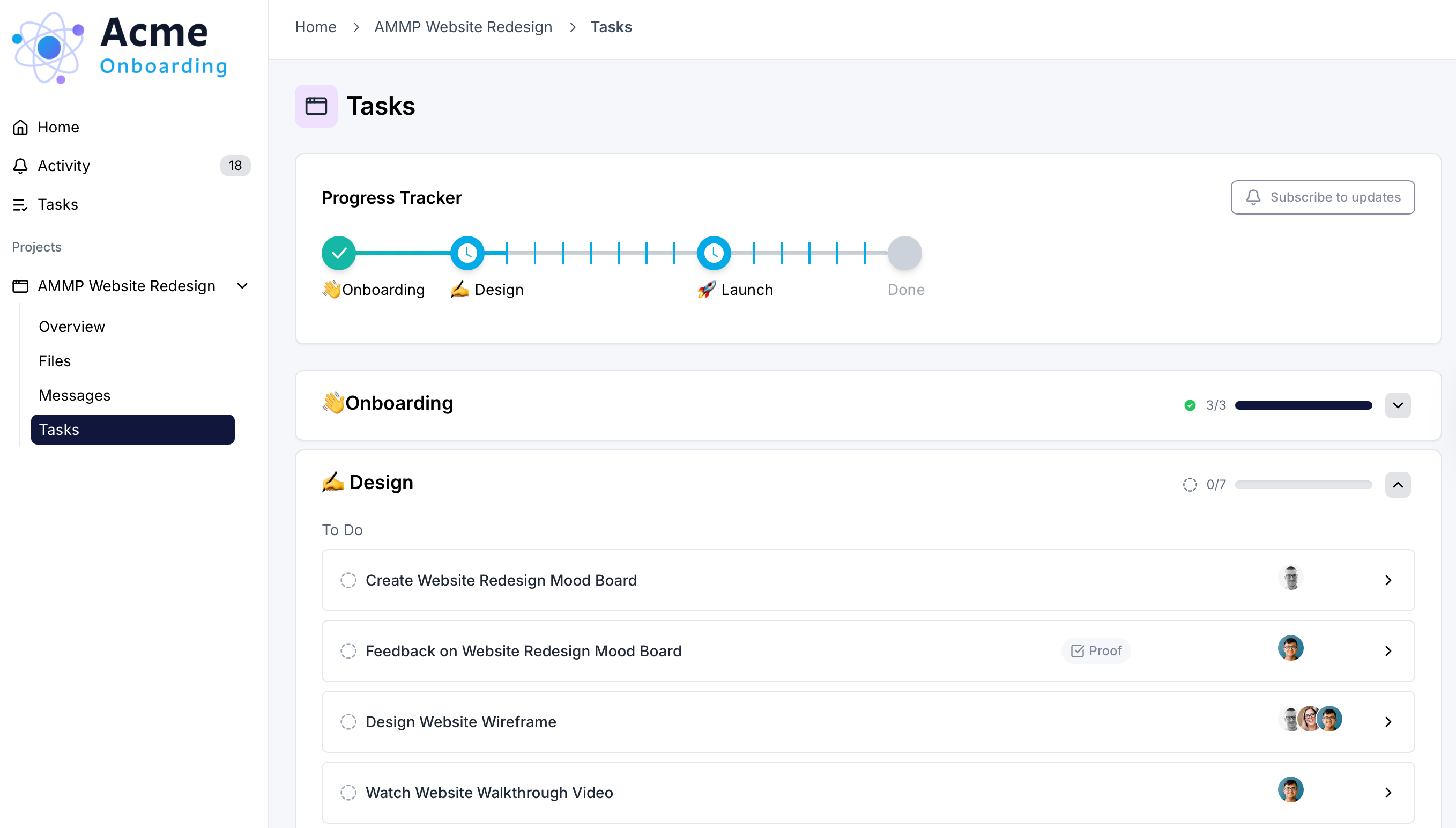1456x828 pixels.
Task: Collapse the Design section
Action: click(x=1398, y=484)
